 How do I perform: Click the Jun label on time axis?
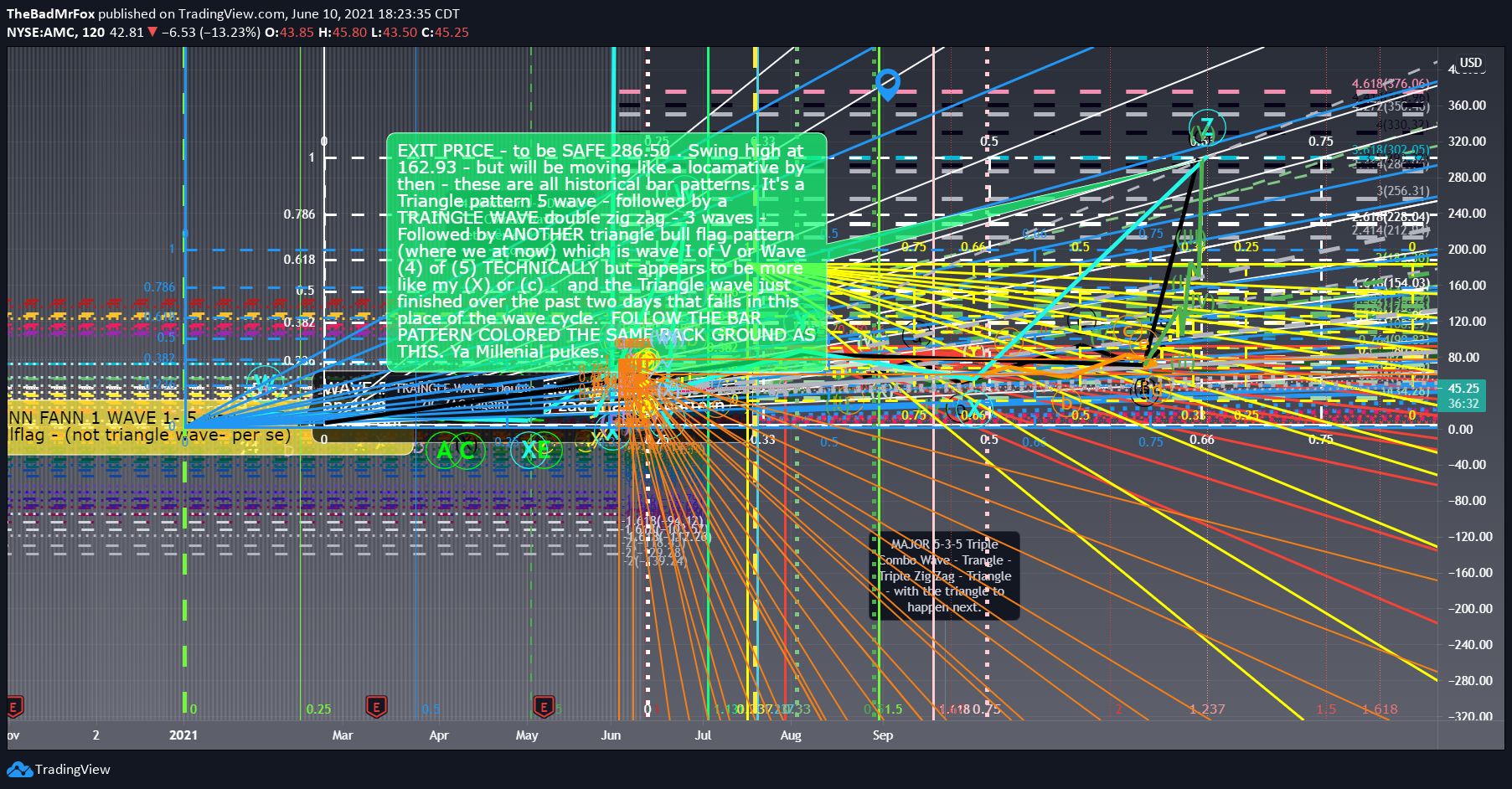point(612,735)
